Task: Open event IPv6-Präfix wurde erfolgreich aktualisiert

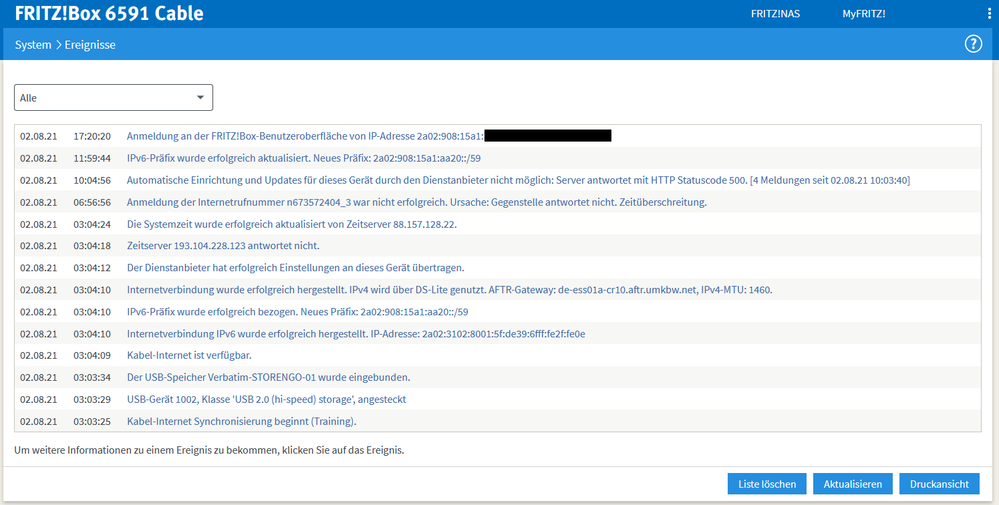Action: [x=303, y=158]
